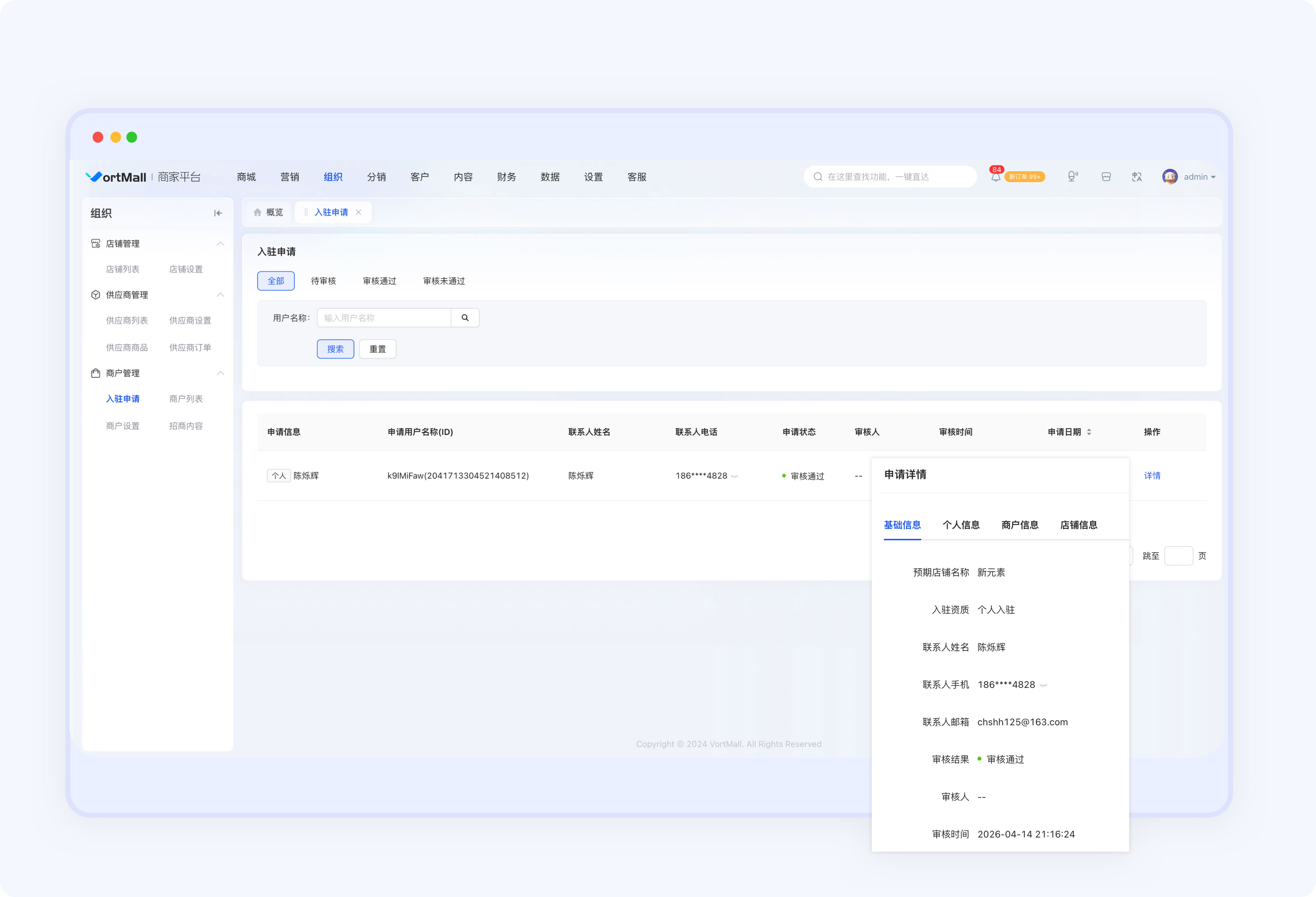The width and height of the screenshot is (1316, 897).
Task: Switch to the 个人信息 detail tab
Action: tap(961, 525)
